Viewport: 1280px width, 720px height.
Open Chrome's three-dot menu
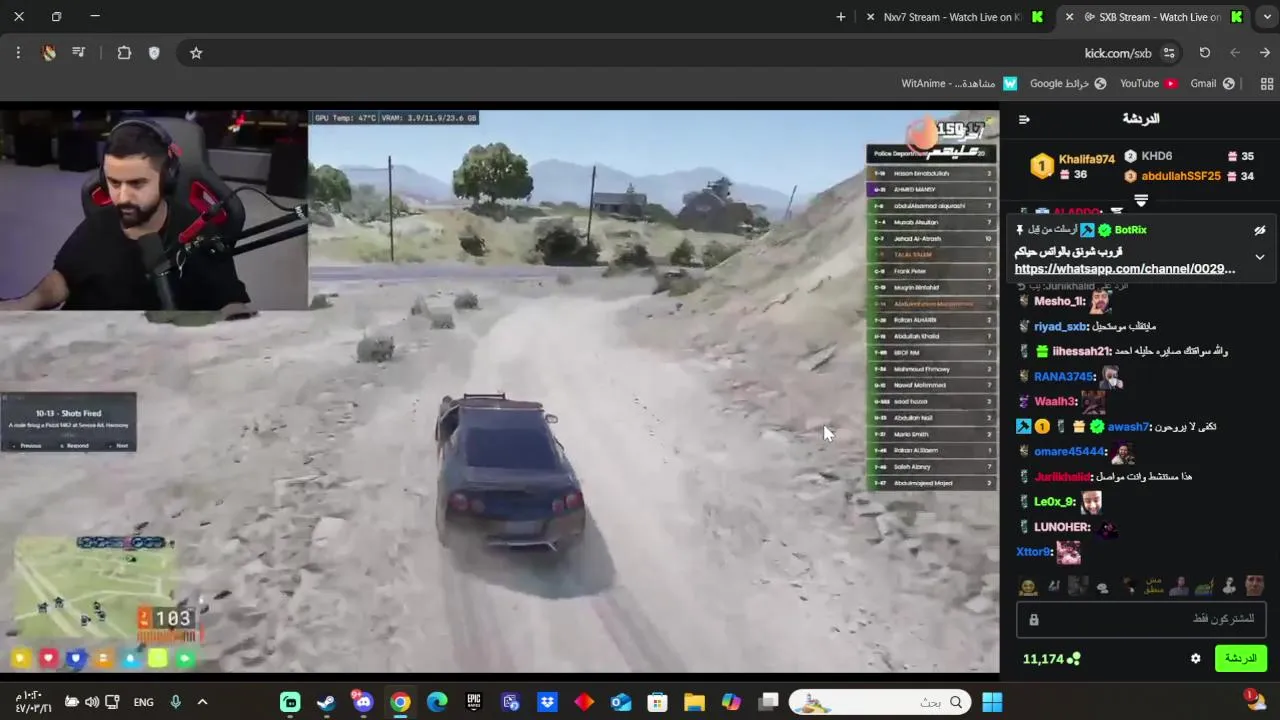pos(18,53)
